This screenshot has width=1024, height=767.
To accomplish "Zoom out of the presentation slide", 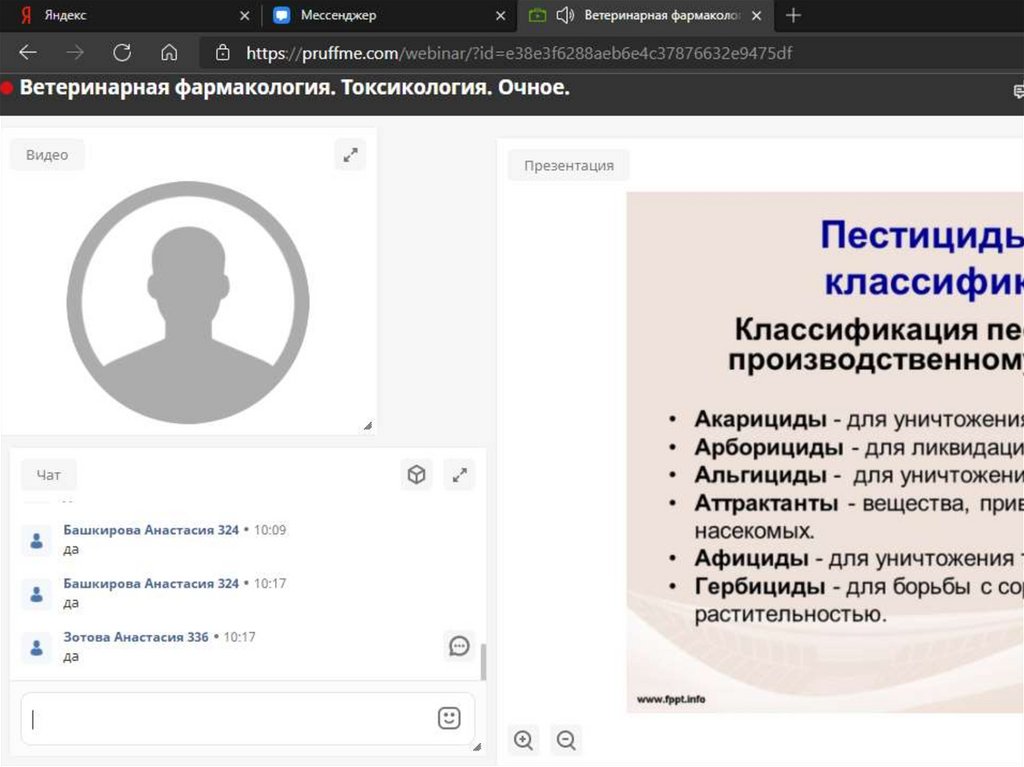I will point(566,740).
